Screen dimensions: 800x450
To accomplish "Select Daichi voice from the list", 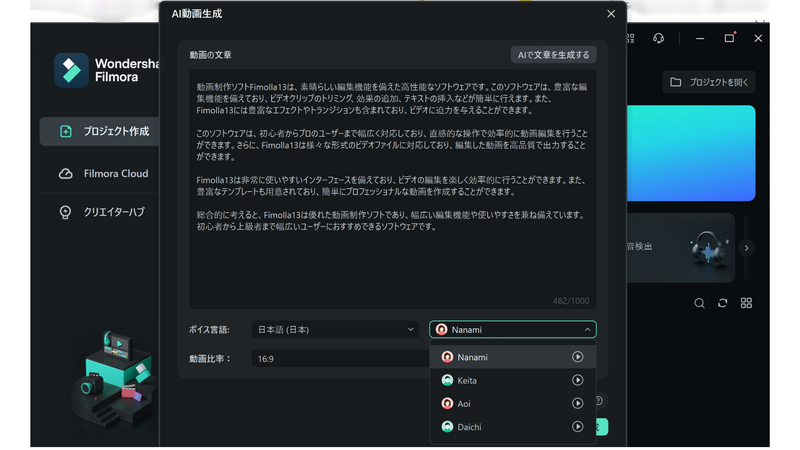I will click(x=513, y=427).
